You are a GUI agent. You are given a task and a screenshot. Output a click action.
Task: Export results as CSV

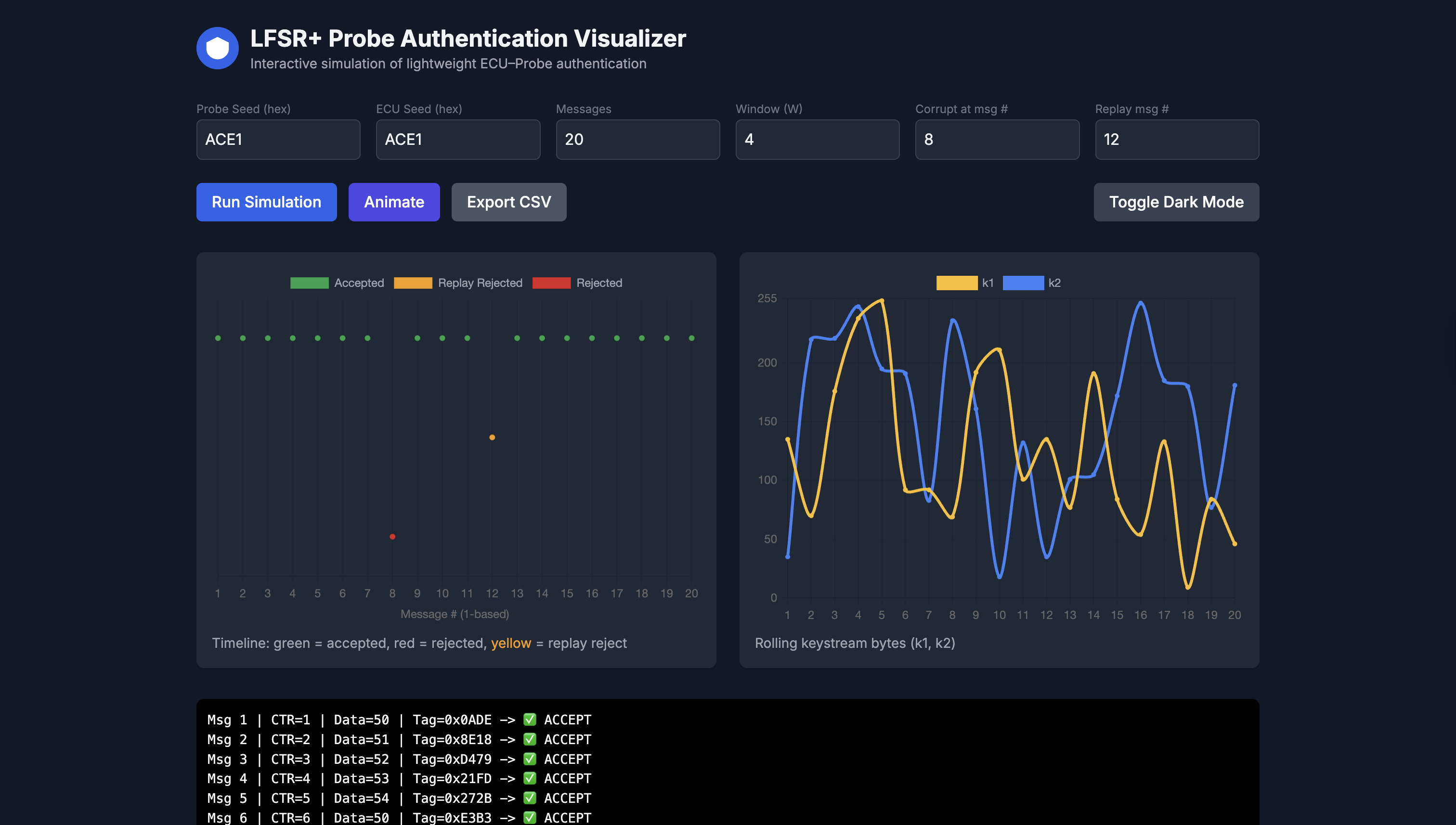click(508, 202)
